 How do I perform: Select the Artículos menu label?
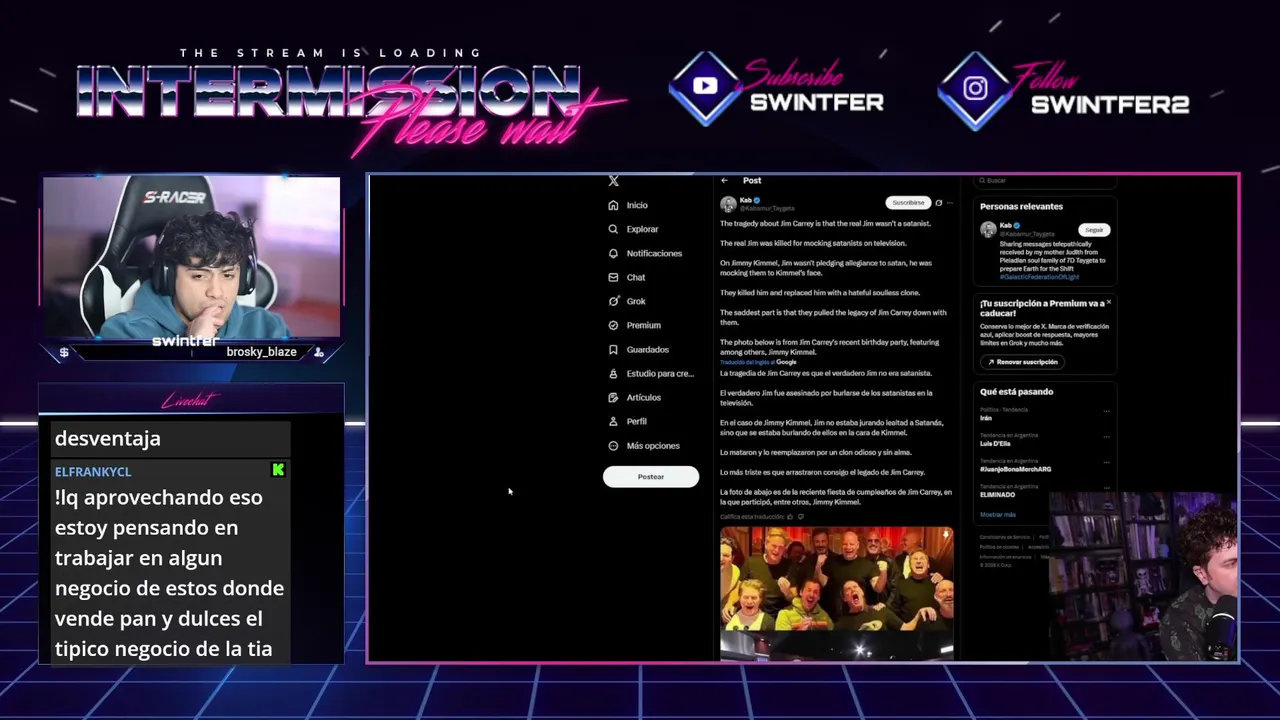point(643,397)
